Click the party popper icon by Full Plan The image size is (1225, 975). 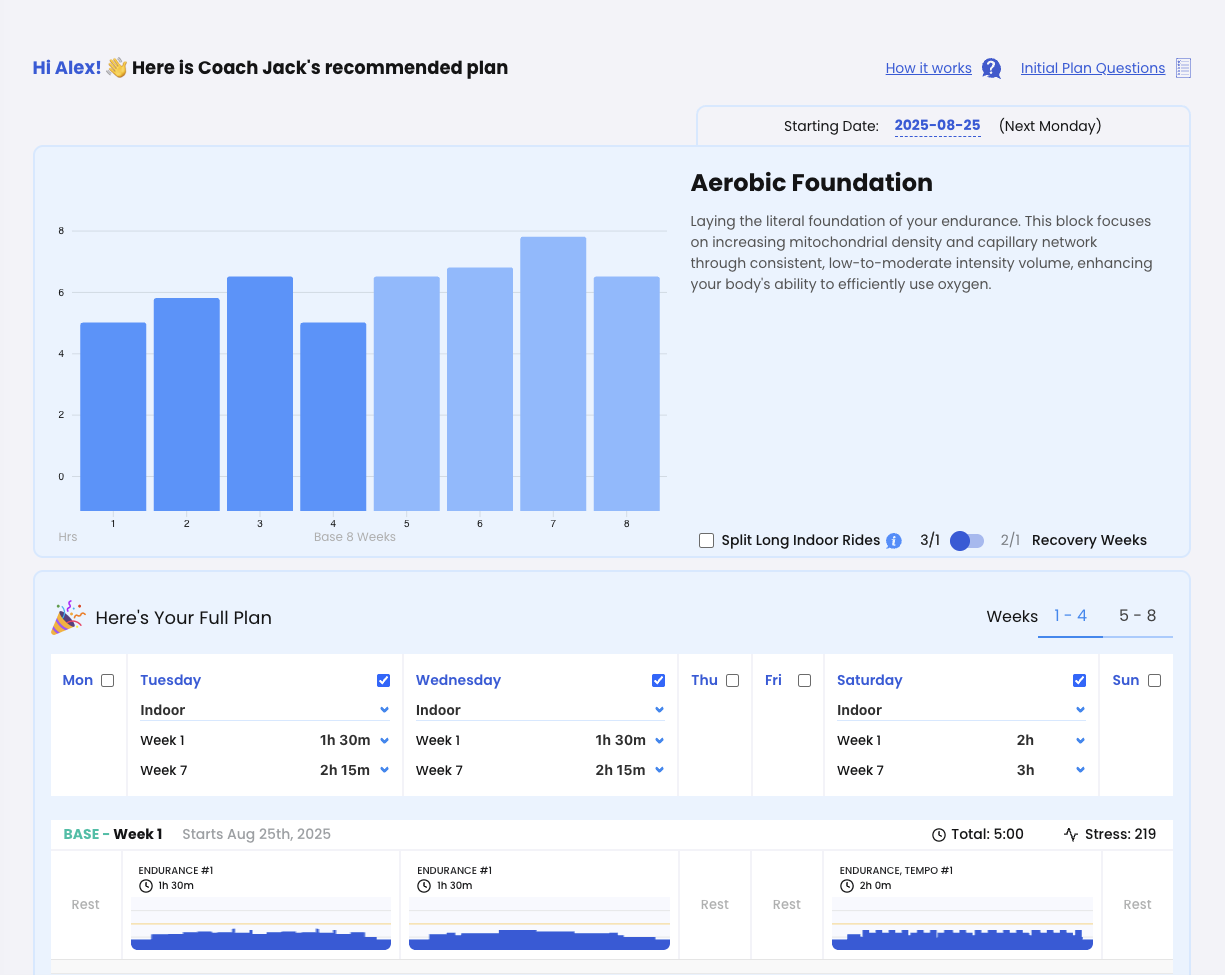point(68,618)
